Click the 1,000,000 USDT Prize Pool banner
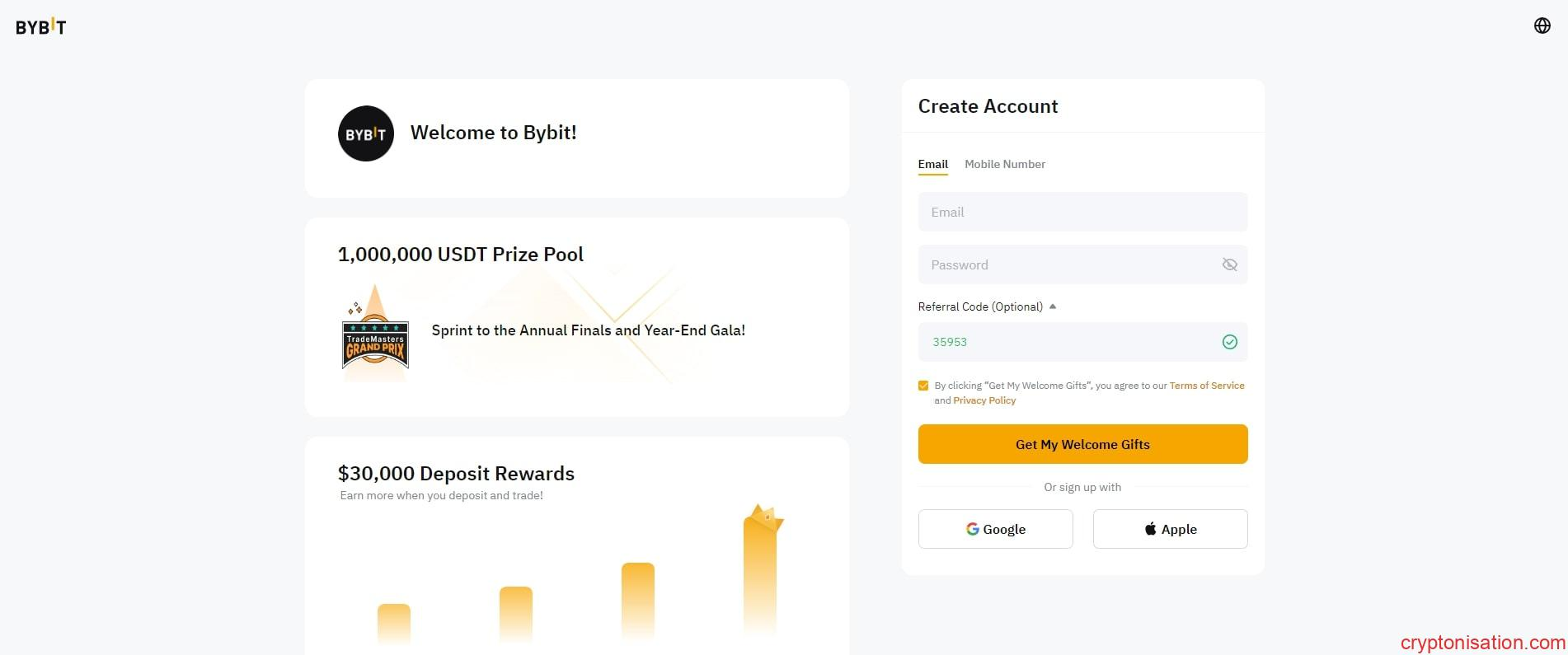Image resolution: width=1568 pixels, height=655 pixels. pyautogui.click(x=576, y=317)
